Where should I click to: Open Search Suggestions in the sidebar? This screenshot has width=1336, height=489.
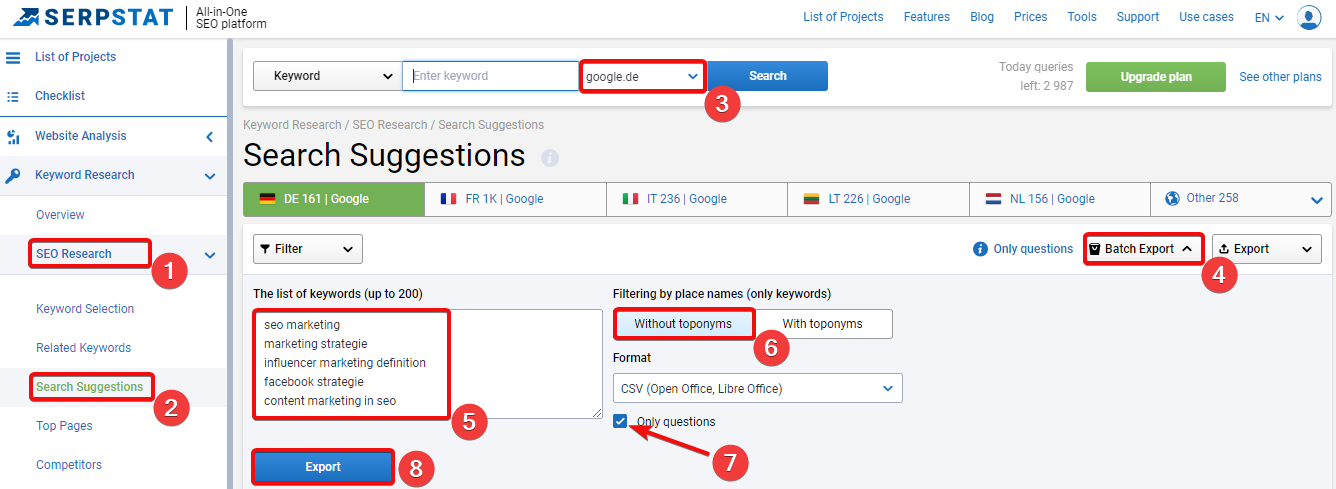(90, 386)
